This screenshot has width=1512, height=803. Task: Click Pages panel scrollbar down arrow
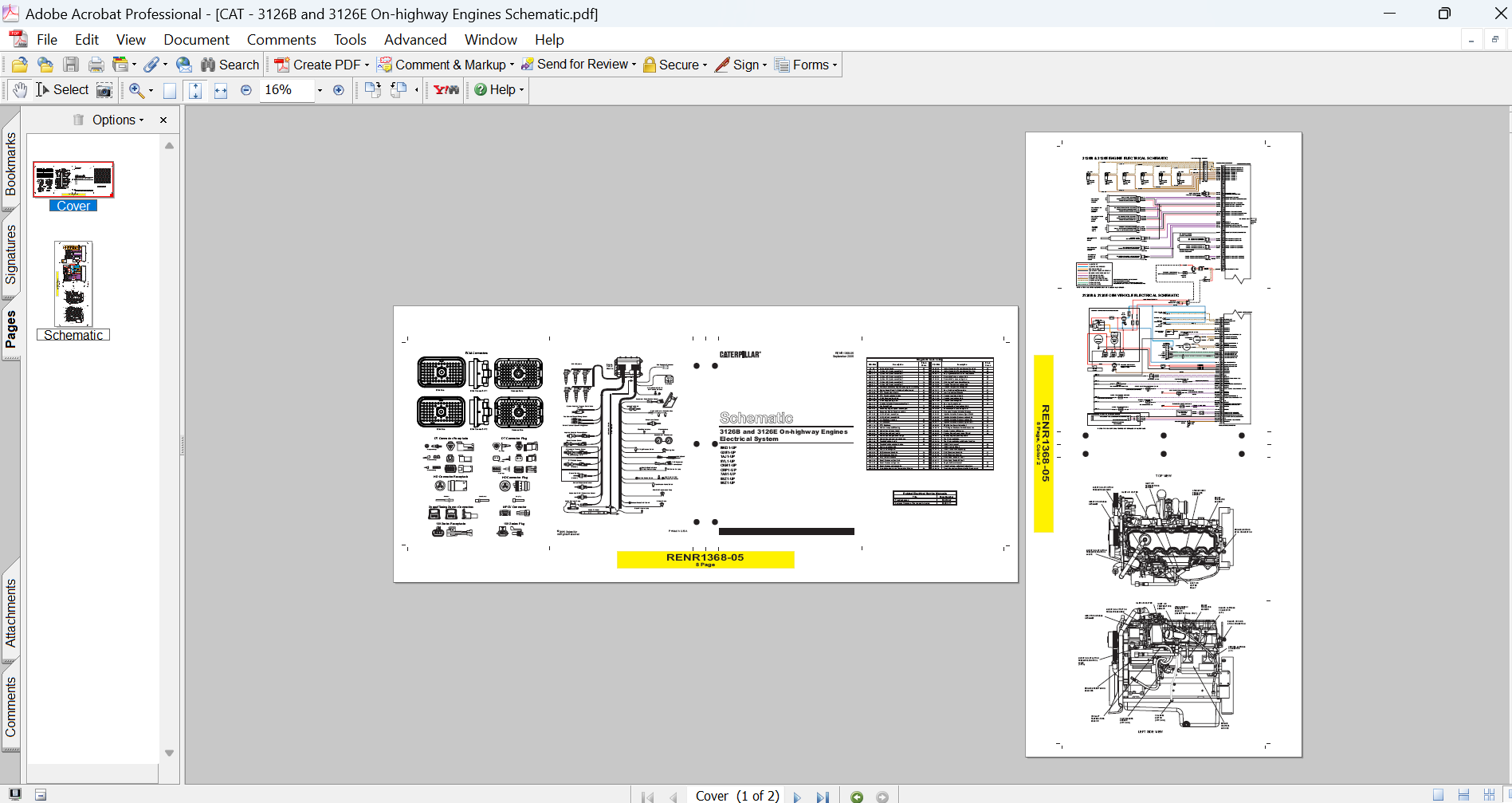click(x=169, y=753)
